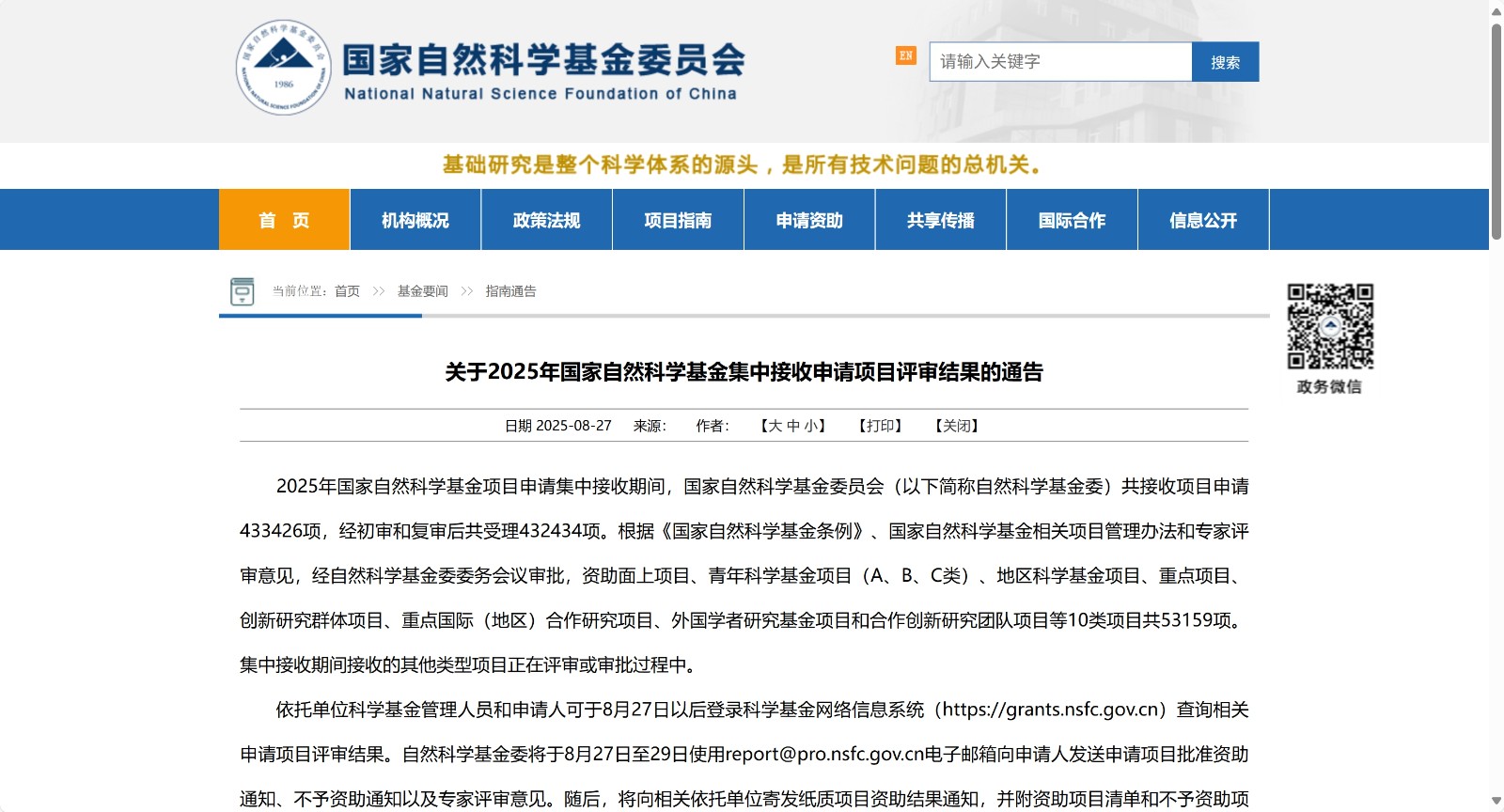Go to 基金要闻 in the breadcrumb
The height and width of the screenshot is (812, 1504).
[423, 291]
